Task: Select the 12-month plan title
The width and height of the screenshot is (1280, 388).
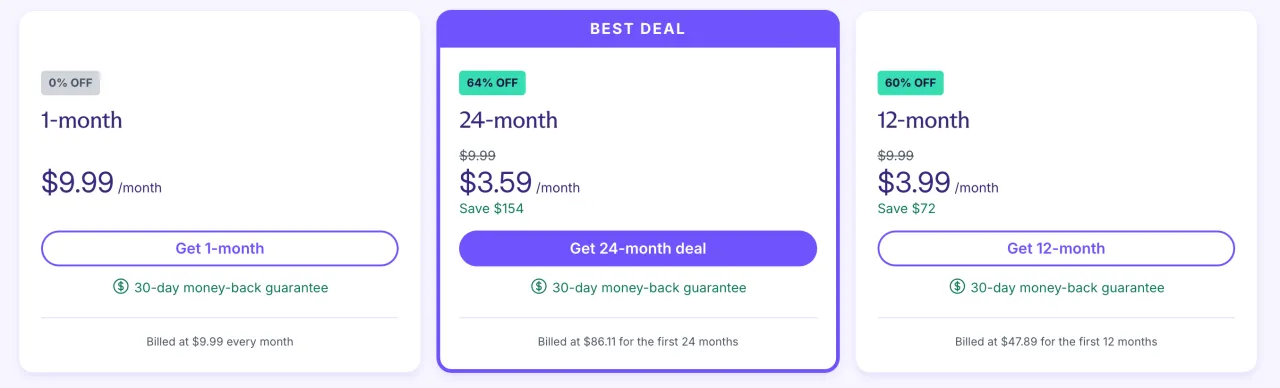Action: click(924, 120)
